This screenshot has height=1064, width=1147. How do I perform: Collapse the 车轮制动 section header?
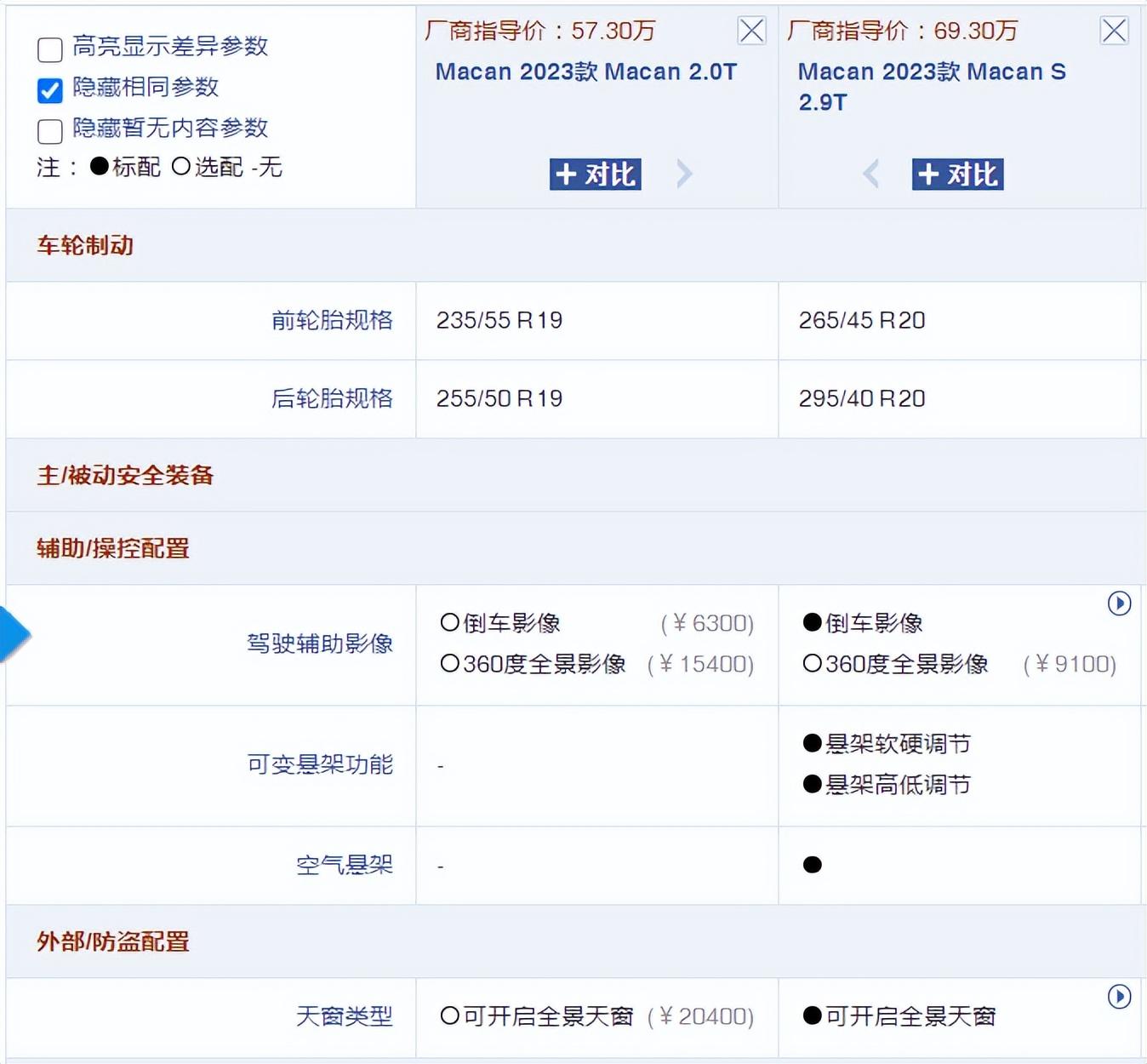tap(576, 246)
